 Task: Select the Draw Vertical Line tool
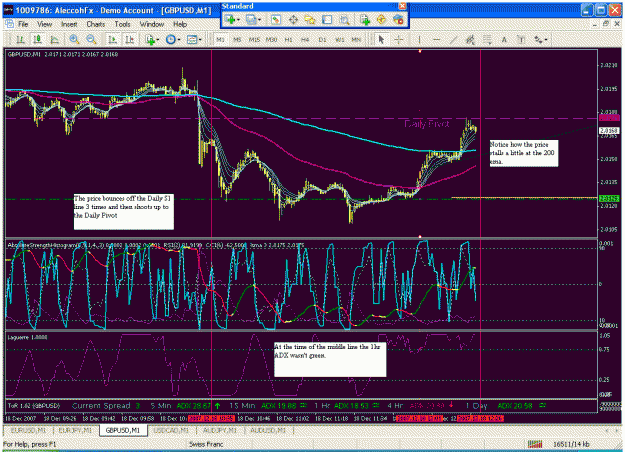tap(419, 39)
